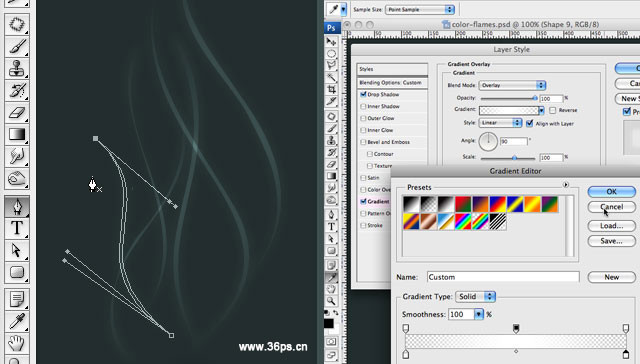Select Styles in the Layer Style list
This screenshot has height=364, width=640.
[x=392, y=69]
